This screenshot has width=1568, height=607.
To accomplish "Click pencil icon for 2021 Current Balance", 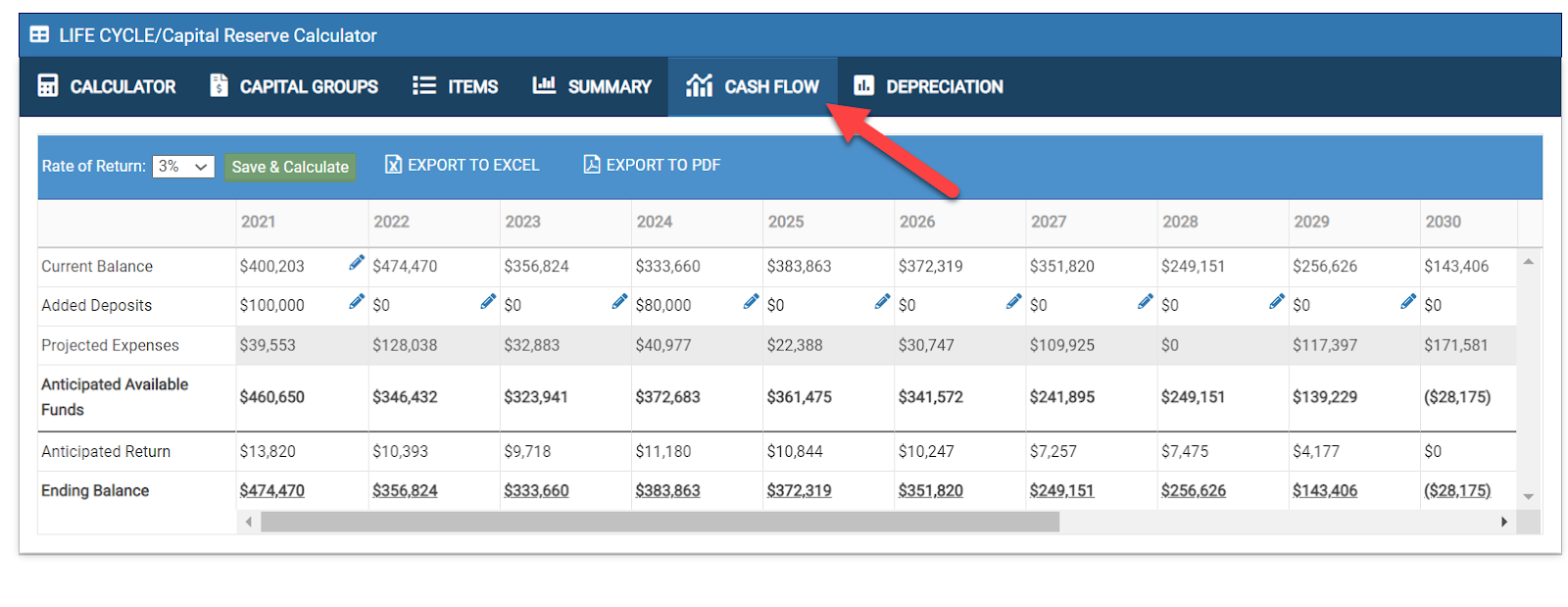I will point(357,262).
